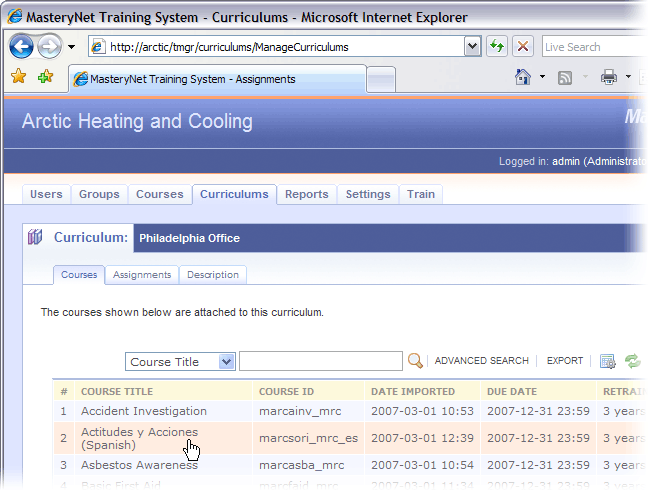This screenshot has height=493, width=651.
Task: Select the MasteryNet Training System - Assignments browser tab
Action: tap(217, 79)
